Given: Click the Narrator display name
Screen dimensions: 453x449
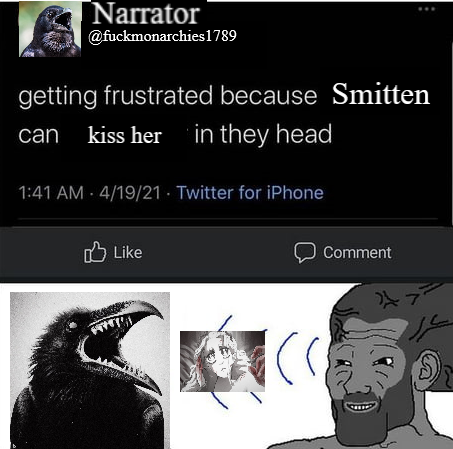Looking at the screenshot, I should (x=146, y=14).
